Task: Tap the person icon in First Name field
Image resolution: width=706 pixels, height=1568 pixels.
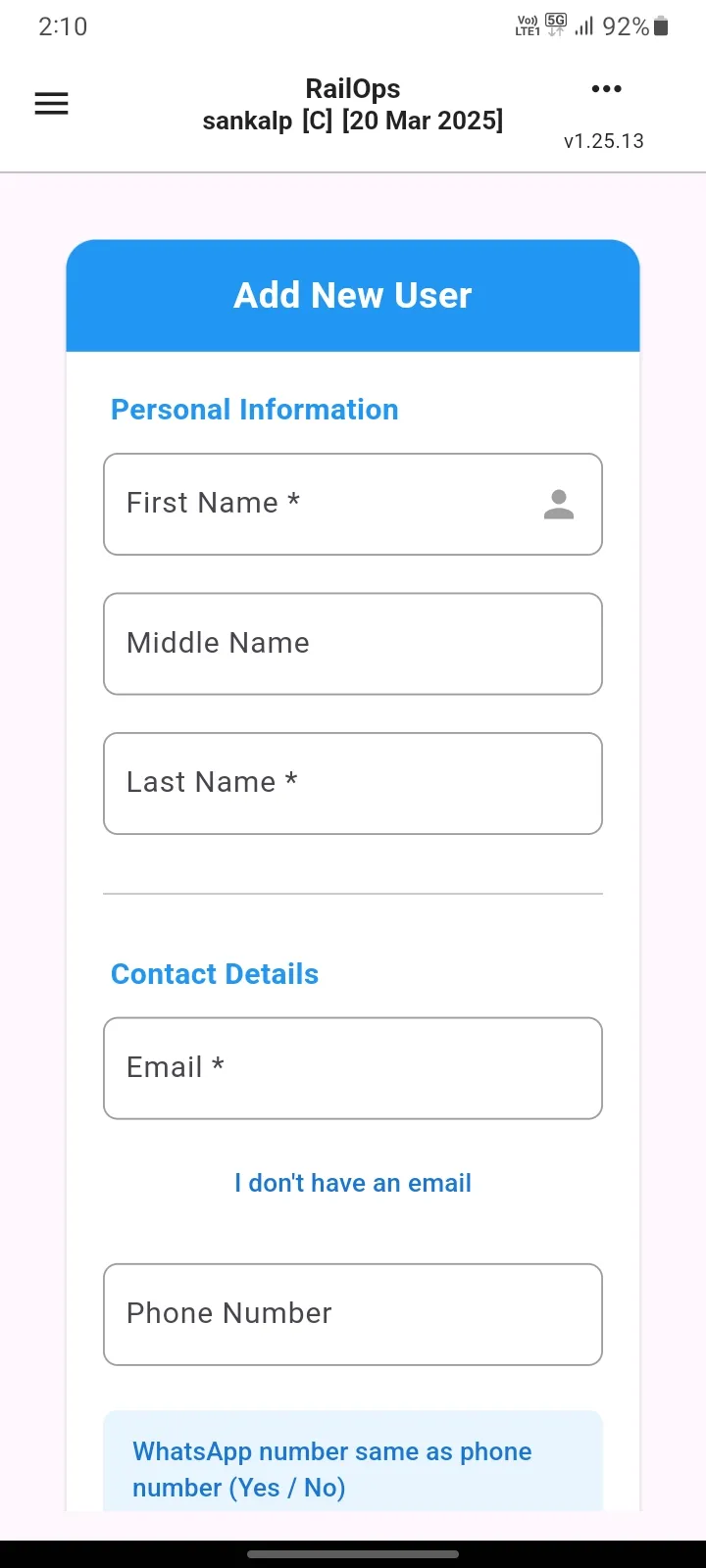Action: point(559,504)
